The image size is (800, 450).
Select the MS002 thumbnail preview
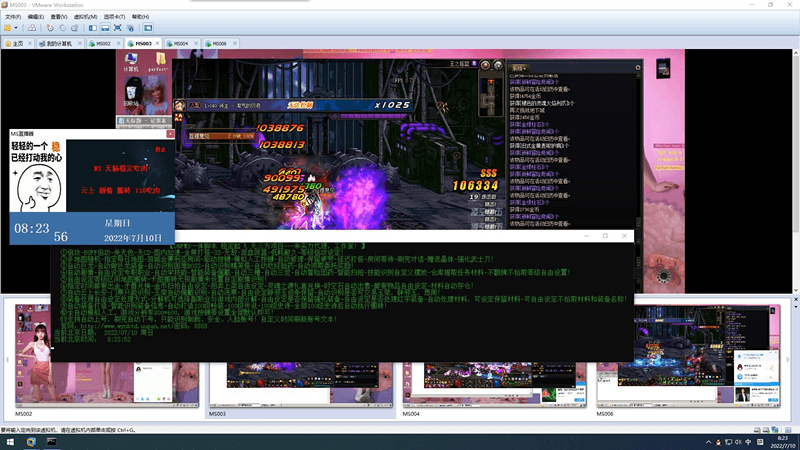coord(107,356)
